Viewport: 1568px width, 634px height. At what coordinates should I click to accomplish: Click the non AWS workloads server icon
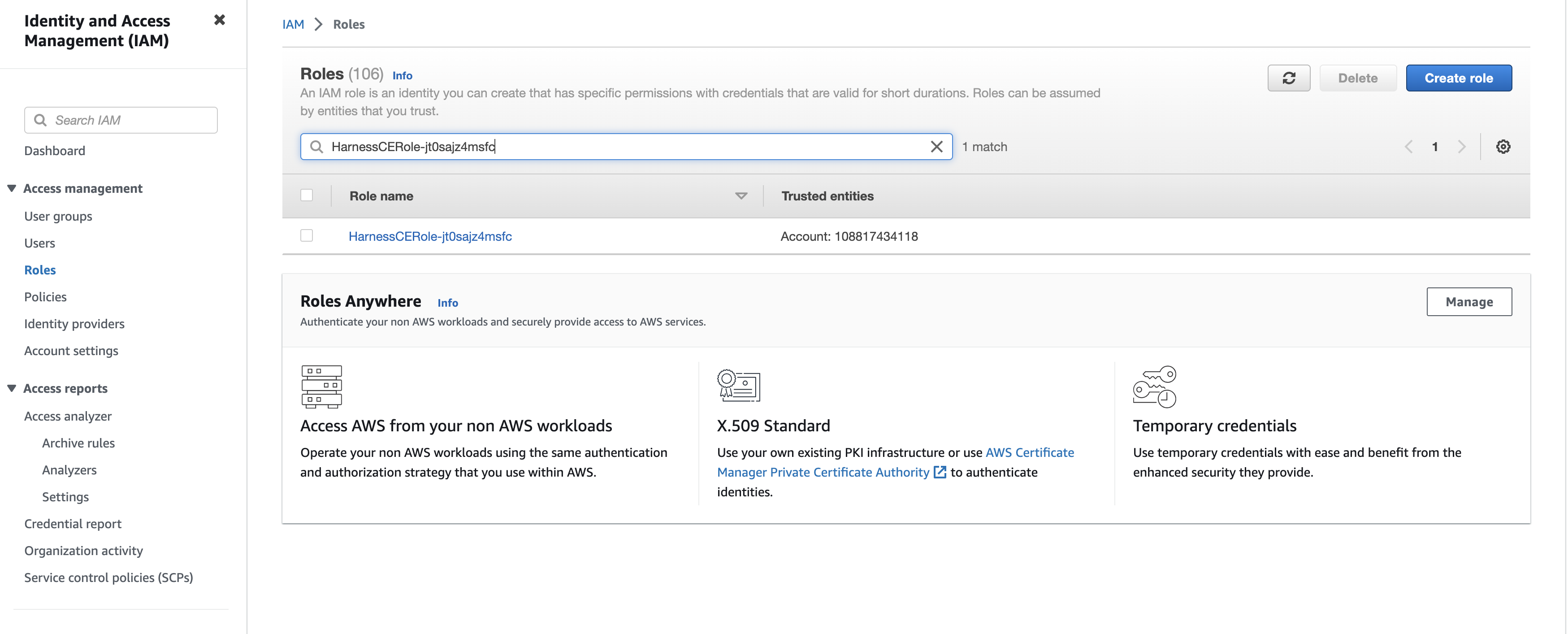point(321,386)
